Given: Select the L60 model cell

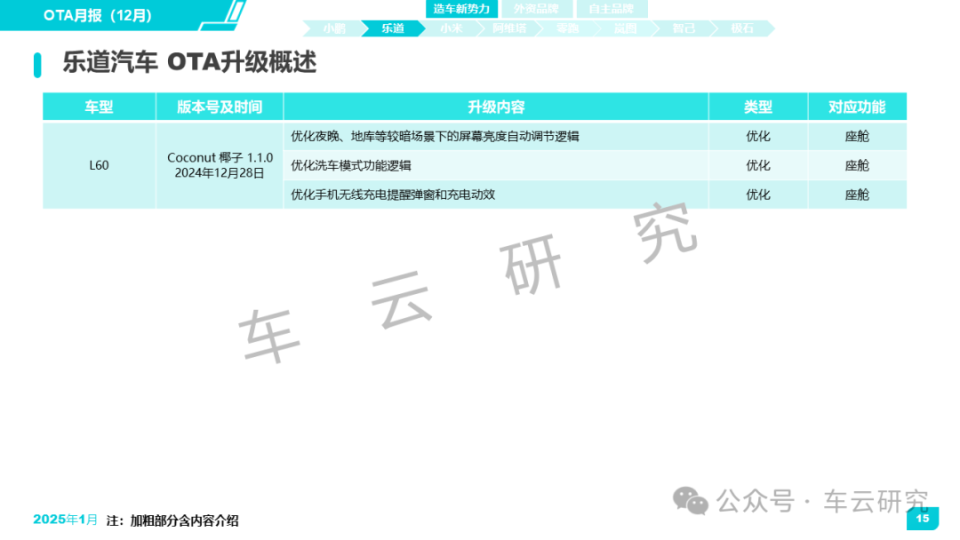Looking at the screenshot, I should (x=99, y=165).
